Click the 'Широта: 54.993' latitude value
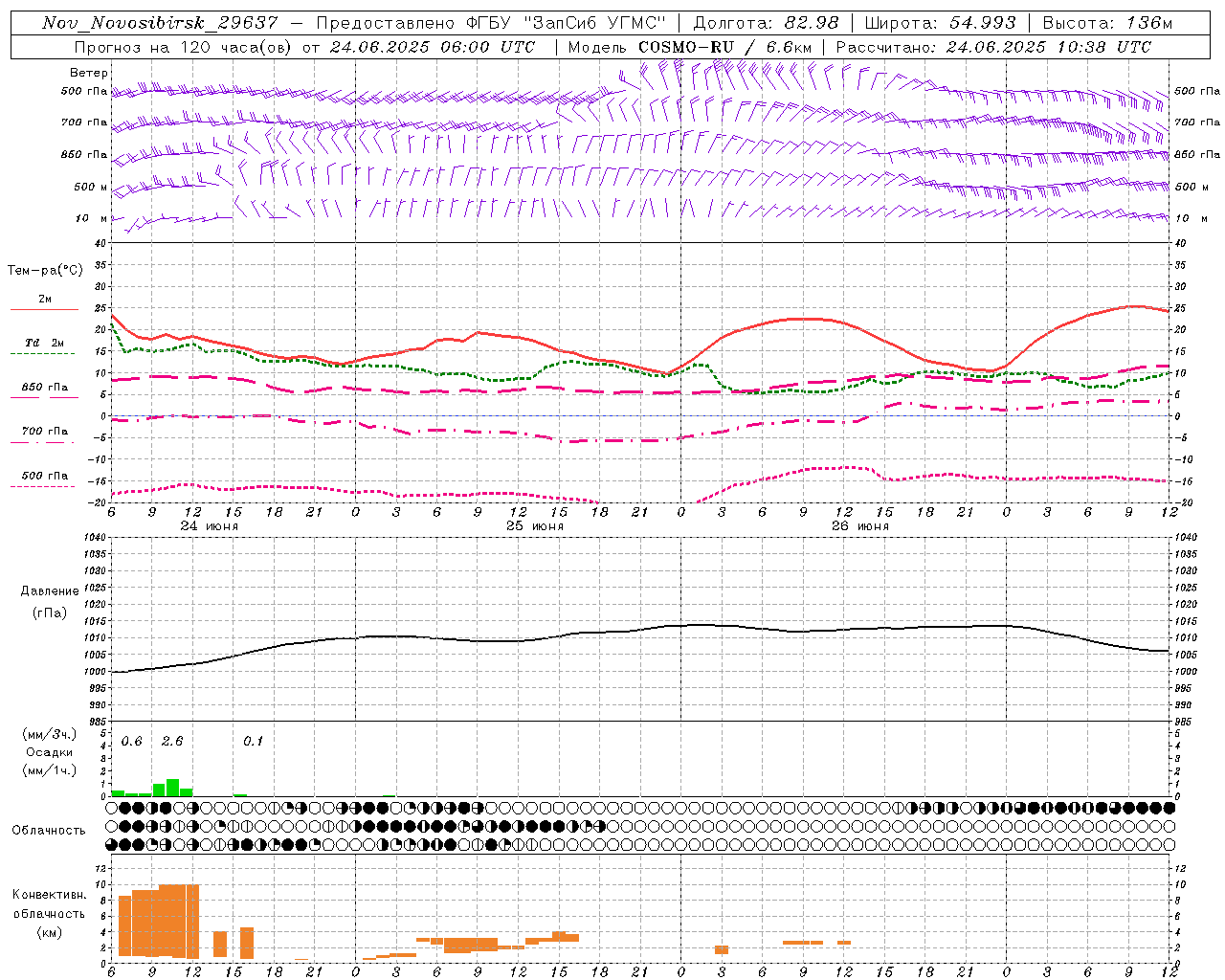Viewport: 1225px width, 980px height. coord(940,23)
